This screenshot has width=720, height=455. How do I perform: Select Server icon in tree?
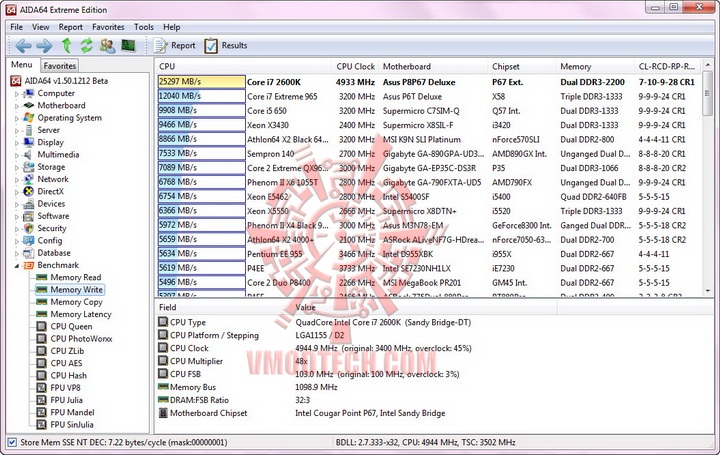click(x=29, y=130)
